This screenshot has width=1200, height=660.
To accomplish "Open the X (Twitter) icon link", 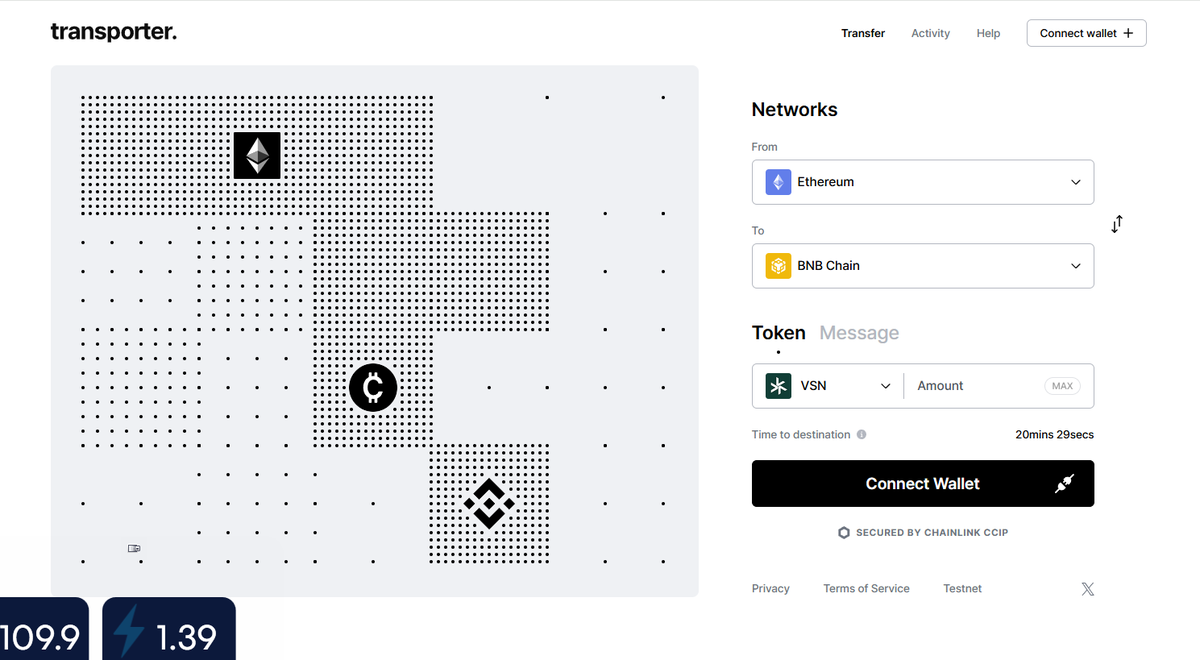I will pyautogui.click(x=1088, y=589).
